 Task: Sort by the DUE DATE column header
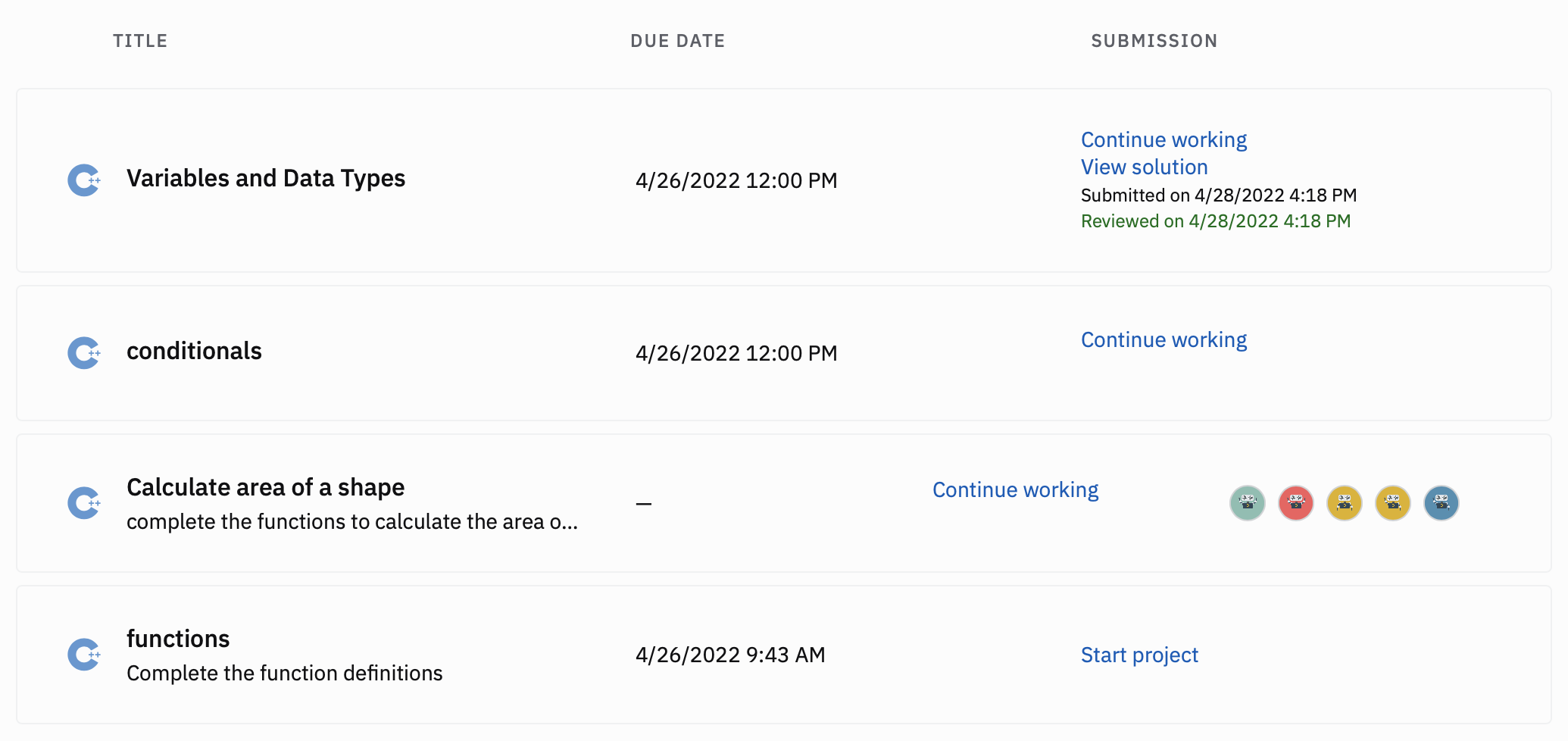(x=677, y=41)
